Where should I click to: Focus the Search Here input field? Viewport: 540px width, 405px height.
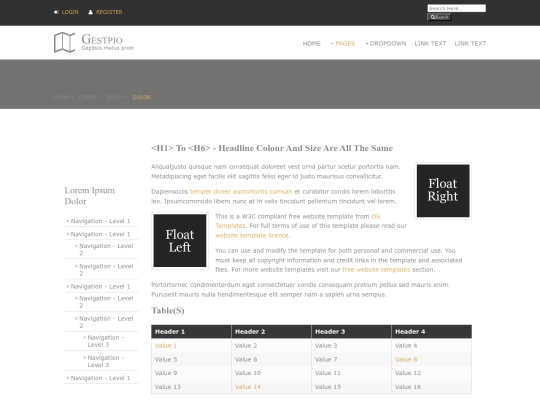456,8
